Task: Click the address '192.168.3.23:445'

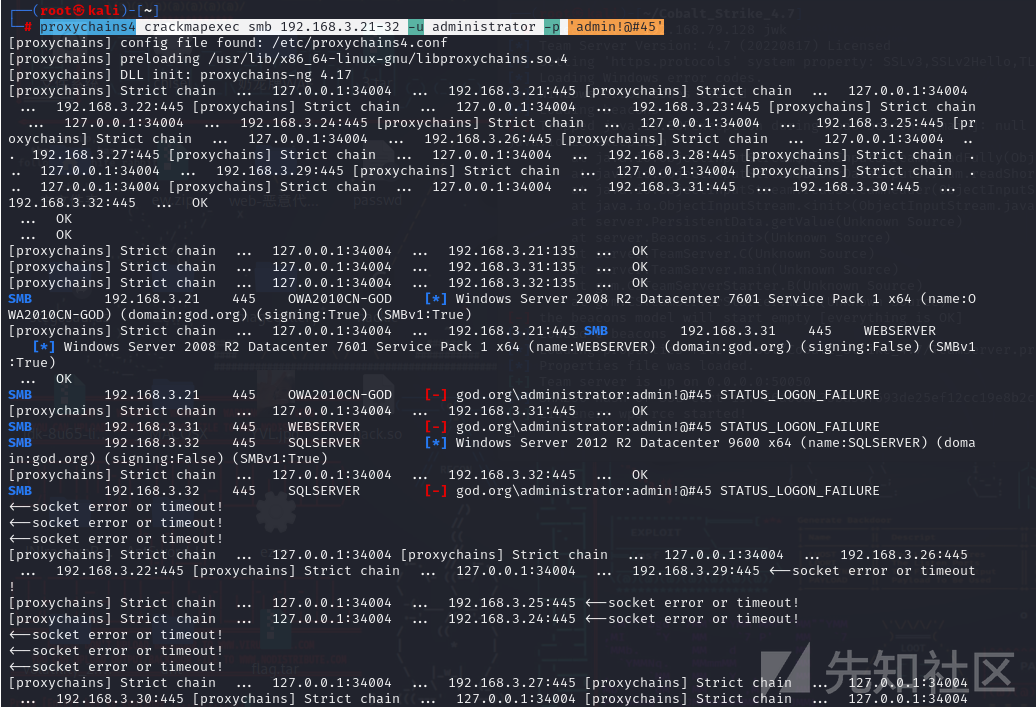Action: tap(696, 106)
